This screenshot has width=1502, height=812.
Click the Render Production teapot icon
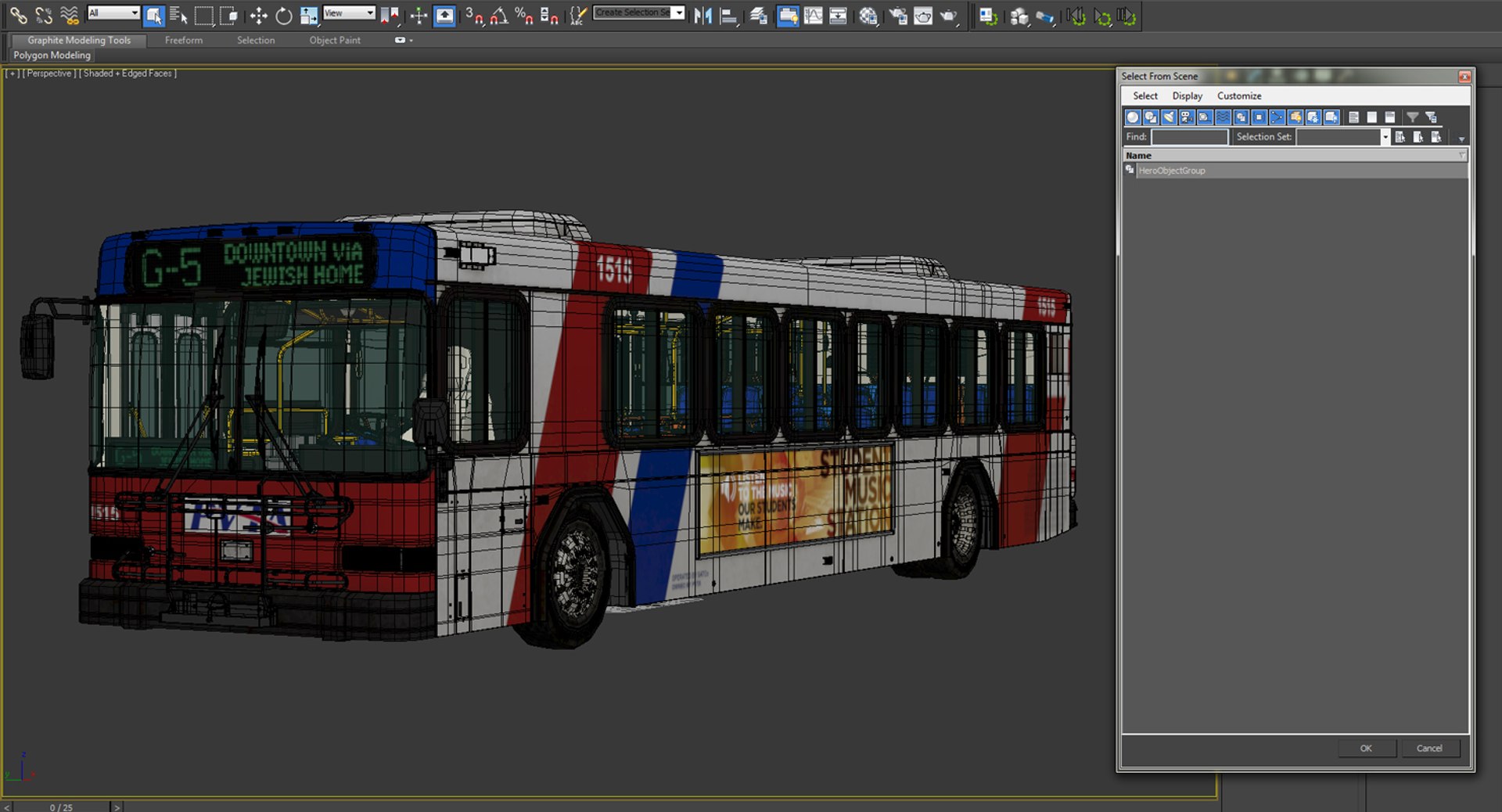(x=948, y=15)
